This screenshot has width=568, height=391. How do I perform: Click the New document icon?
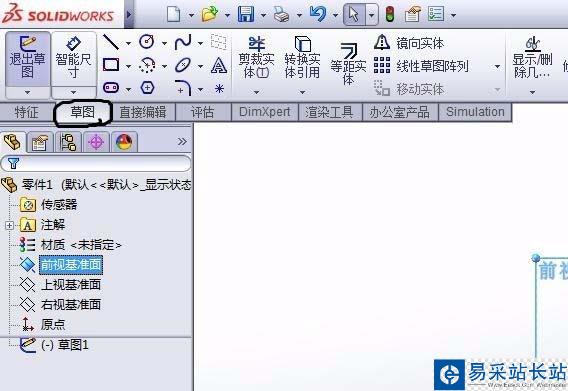(174, 14)
